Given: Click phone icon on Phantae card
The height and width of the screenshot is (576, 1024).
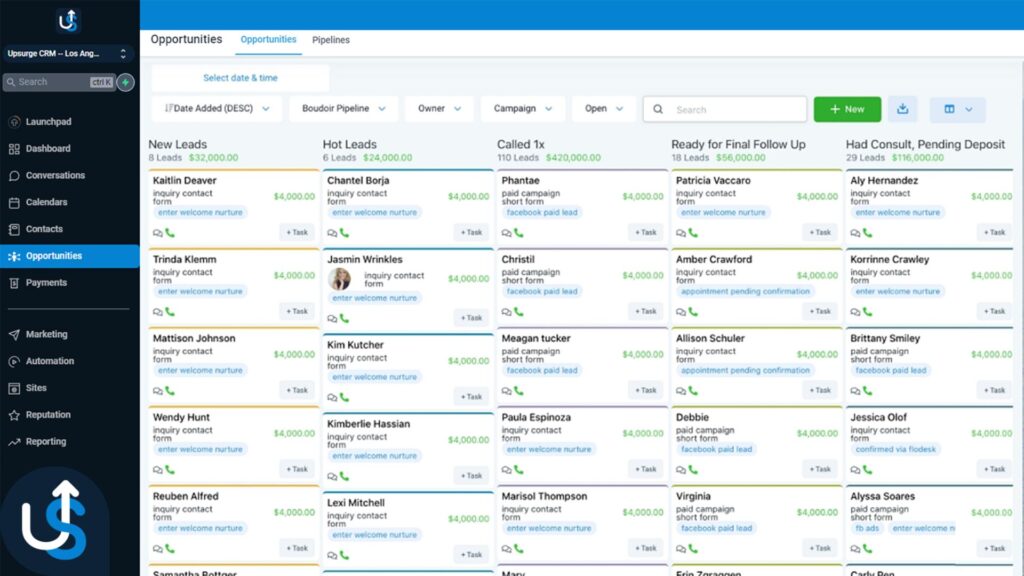Looking at the screenshot, I should pos(519,232).
